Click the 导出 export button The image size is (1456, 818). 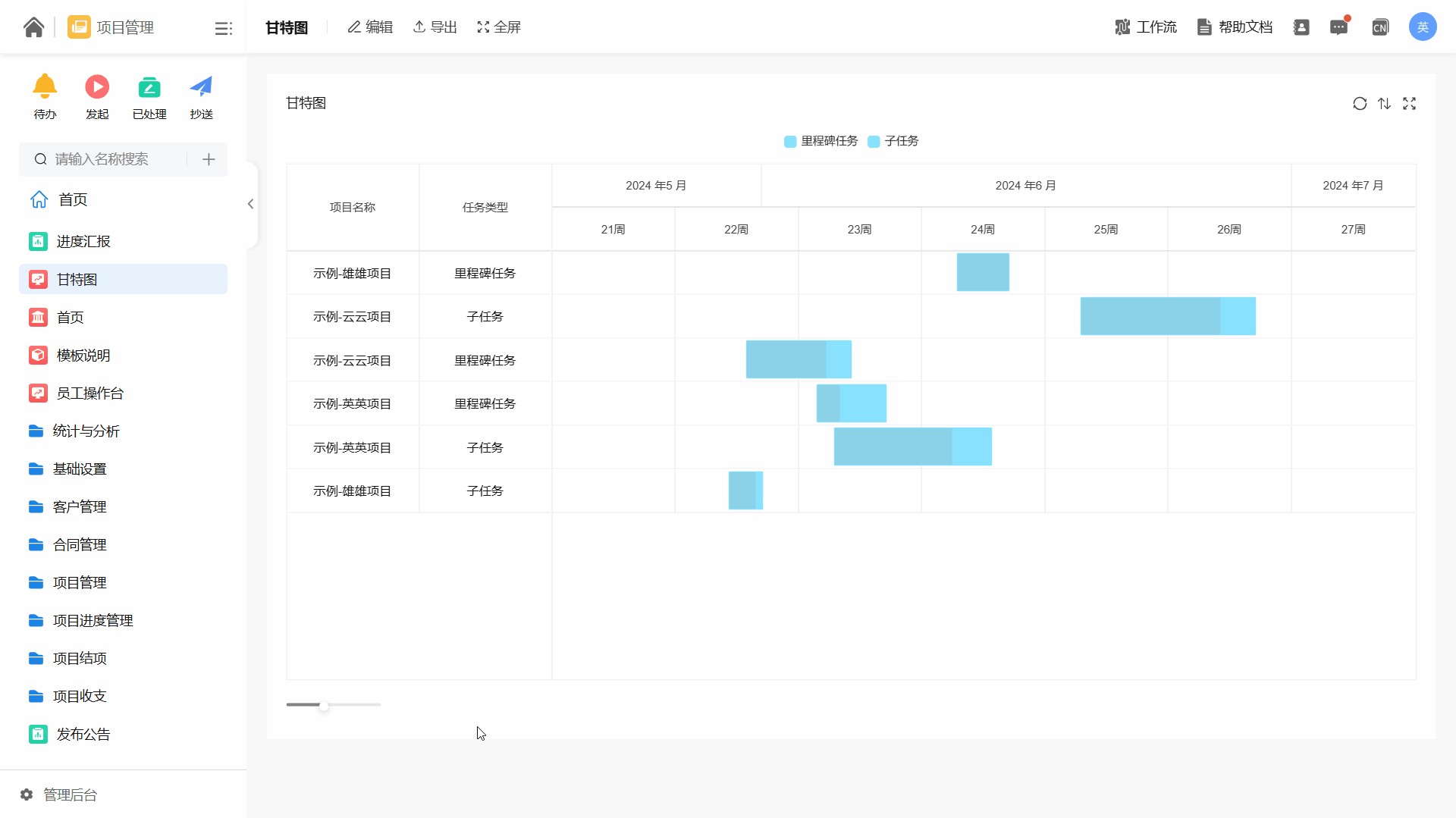tap(435, 27)
